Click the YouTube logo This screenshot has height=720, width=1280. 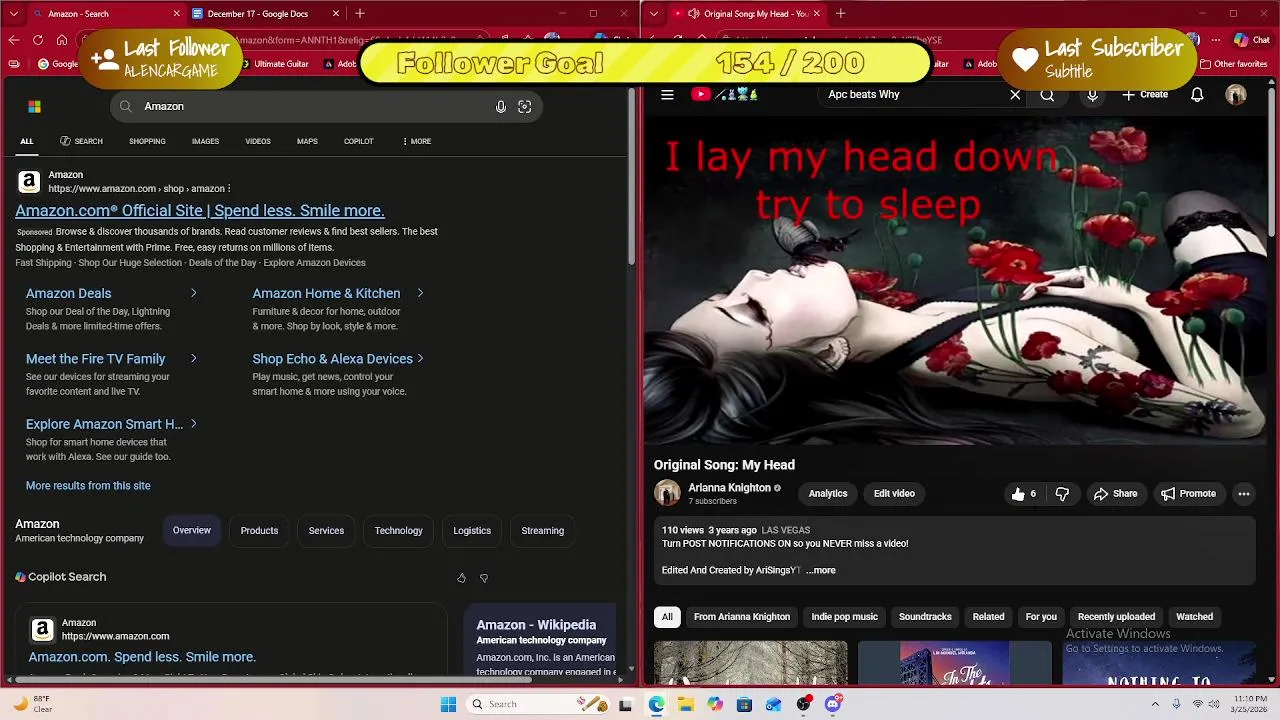click(x=725, y=95)
